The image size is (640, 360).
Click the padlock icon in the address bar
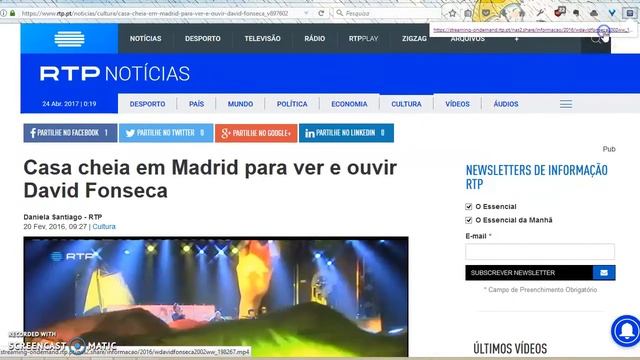(12, 13)
